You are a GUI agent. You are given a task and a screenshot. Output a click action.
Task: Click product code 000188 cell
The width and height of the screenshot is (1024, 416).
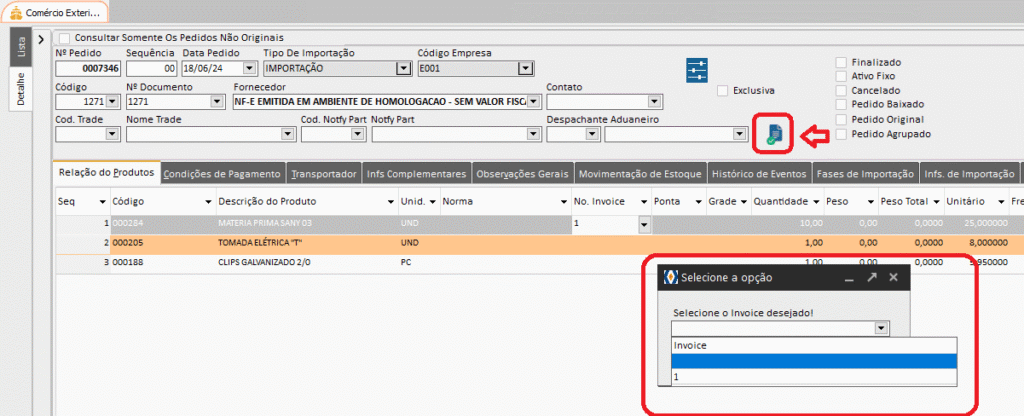pos(163,262)
